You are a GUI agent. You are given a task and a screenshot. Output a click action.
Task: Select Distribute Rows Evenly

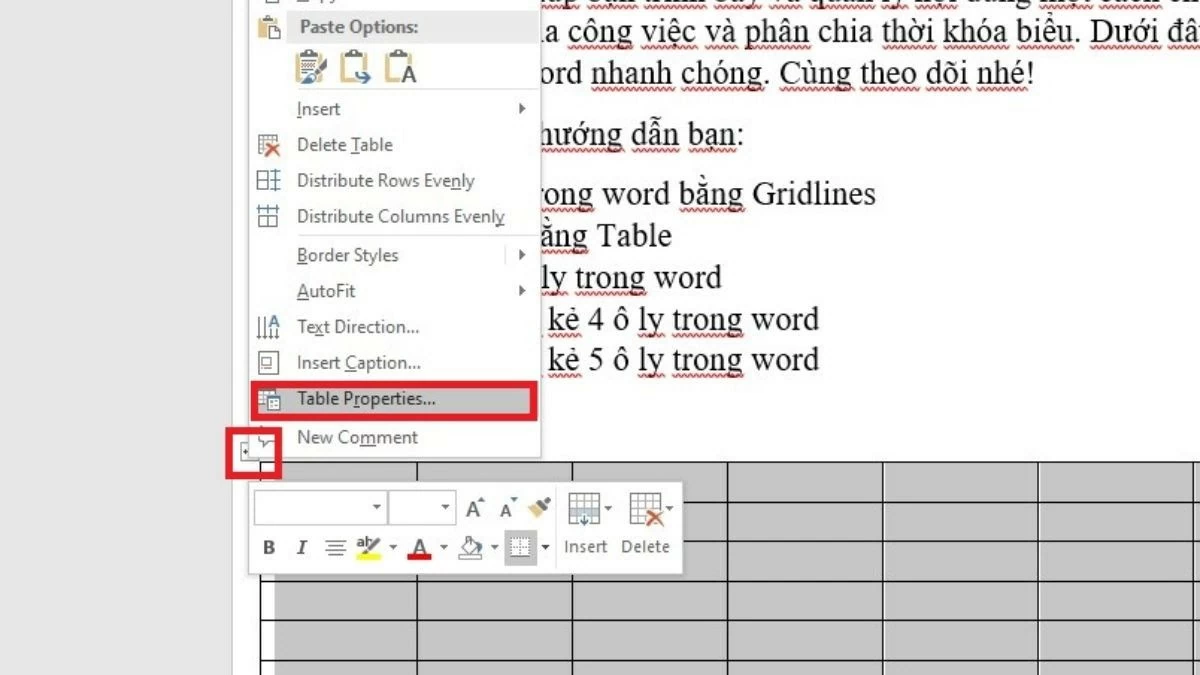(386, 180)
